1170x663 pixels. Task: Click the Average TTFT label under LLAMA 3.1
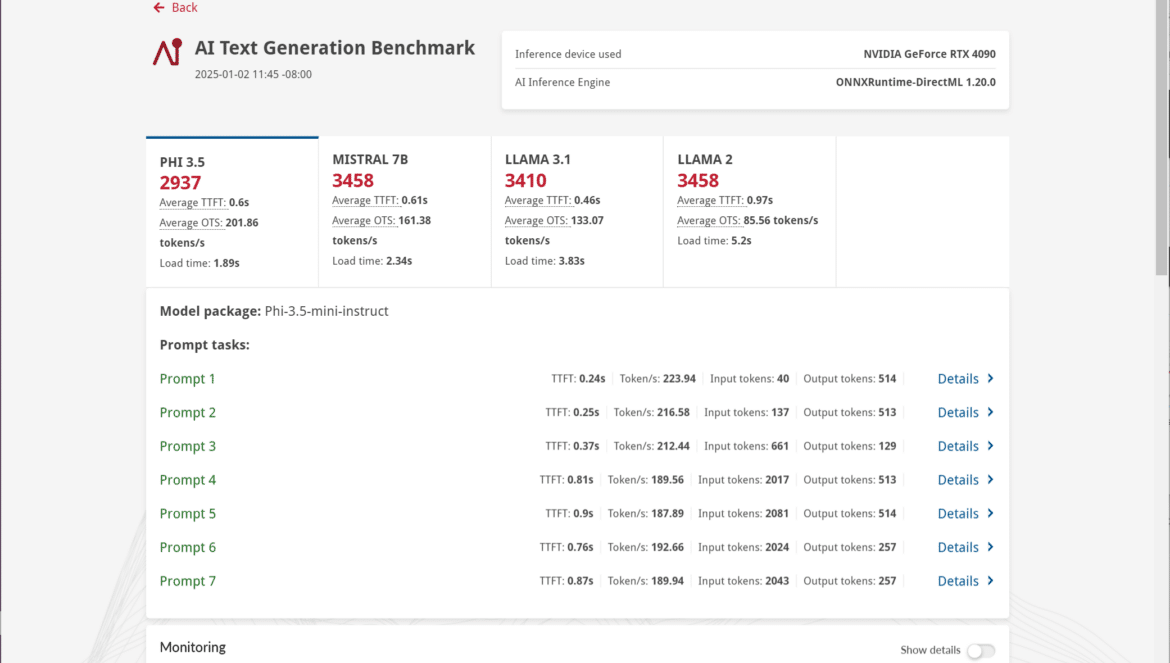tap(538, 200)
